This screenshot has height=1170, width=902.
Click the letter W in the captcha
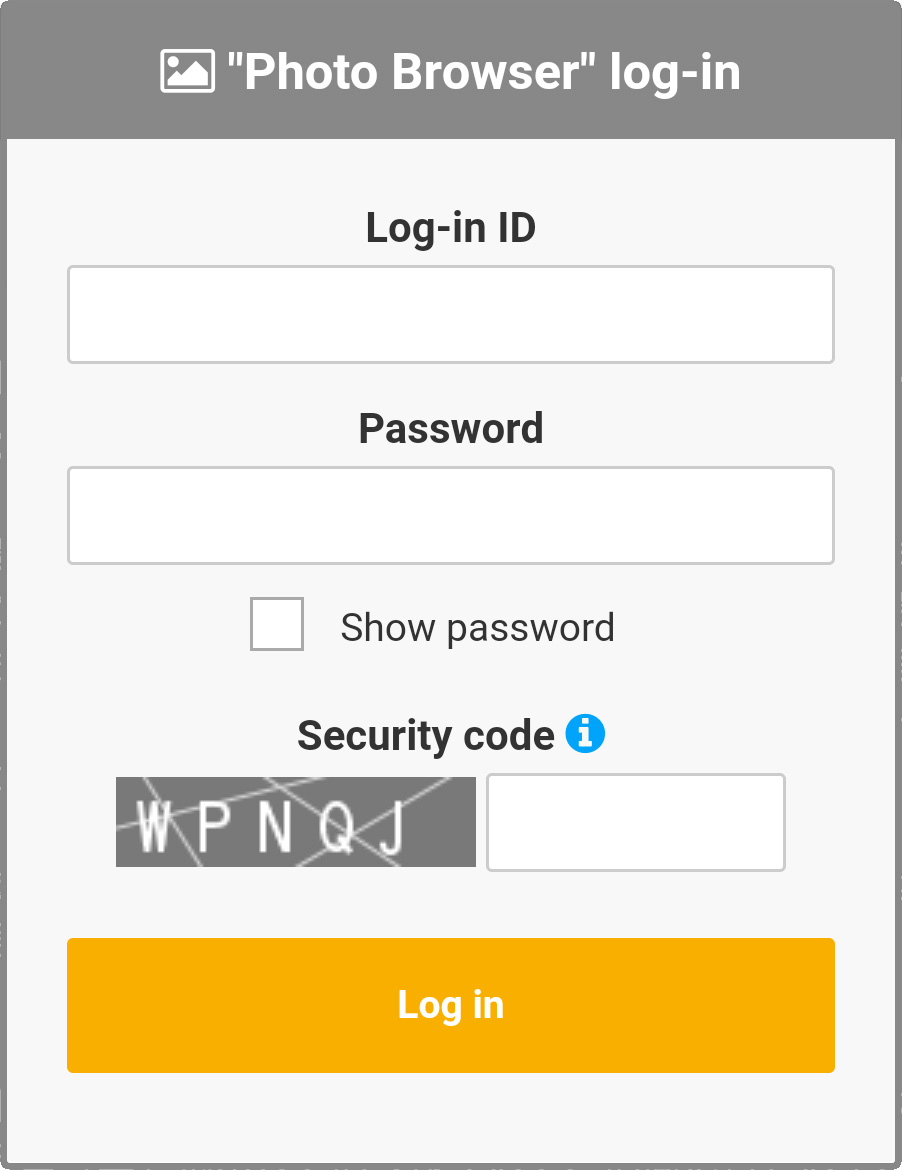pos(155,828)
